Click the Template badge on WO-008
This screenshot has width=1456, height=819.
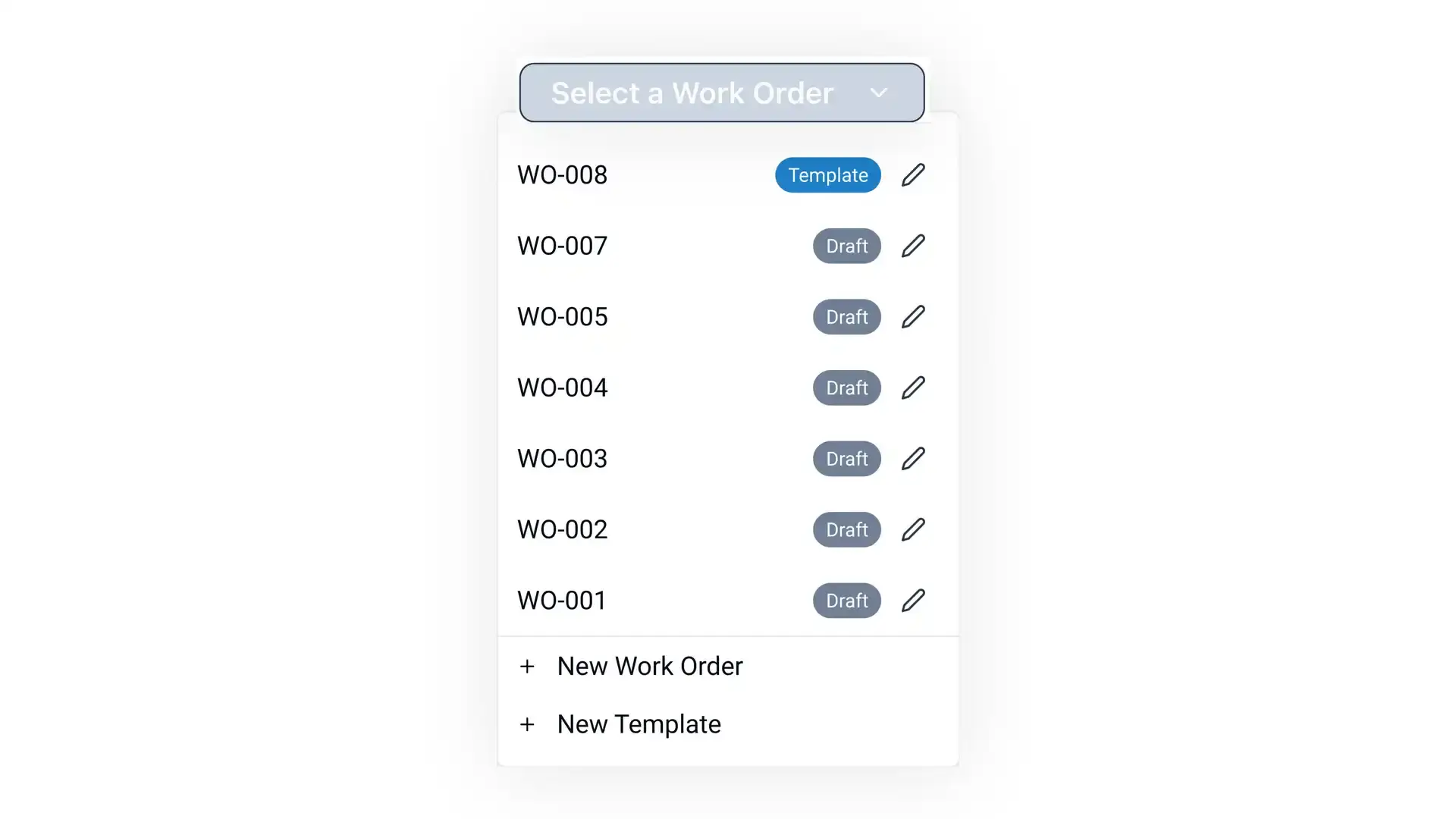coord(828,175)
